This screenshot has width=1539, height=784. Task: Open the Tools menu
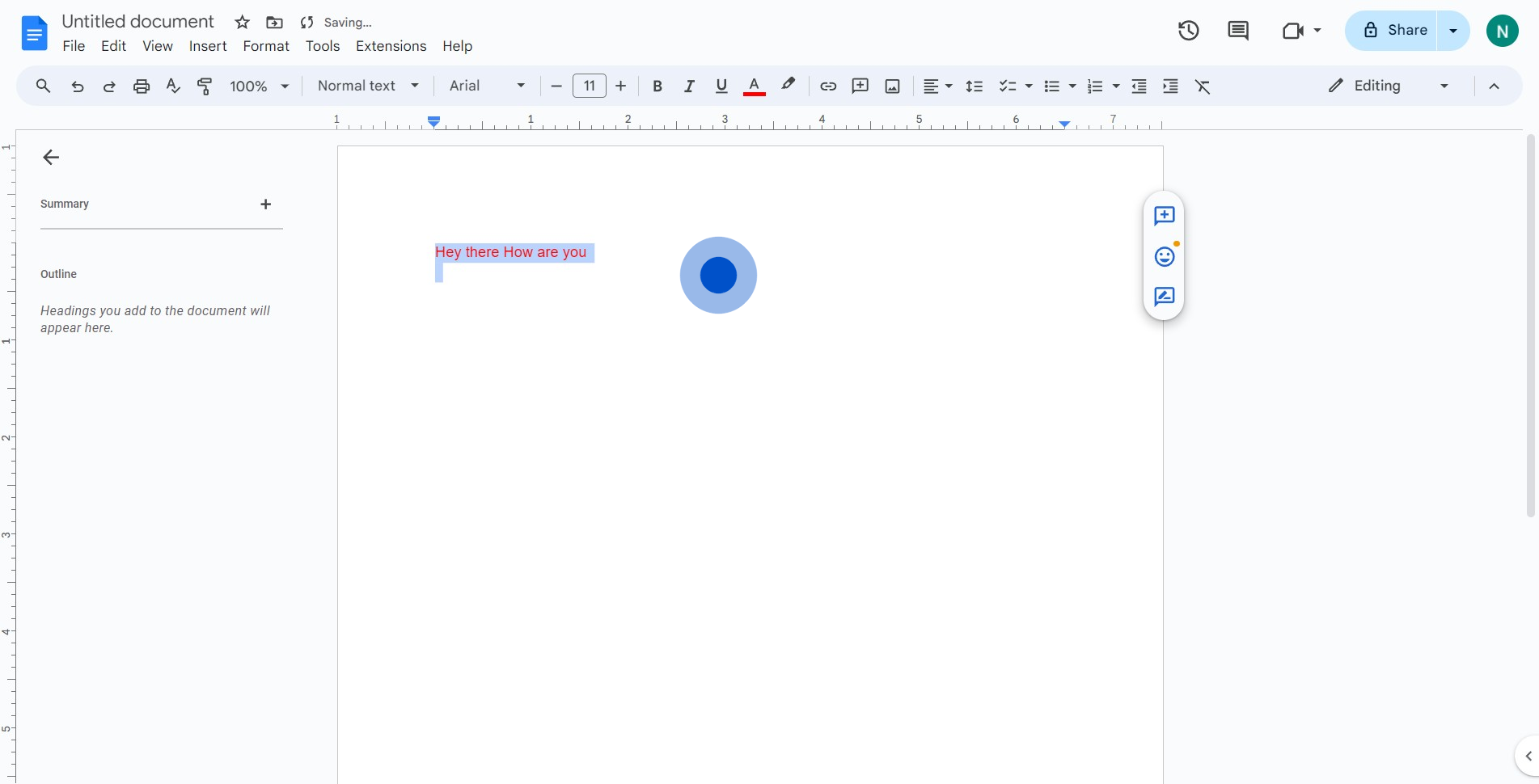[x=323, y=46]
